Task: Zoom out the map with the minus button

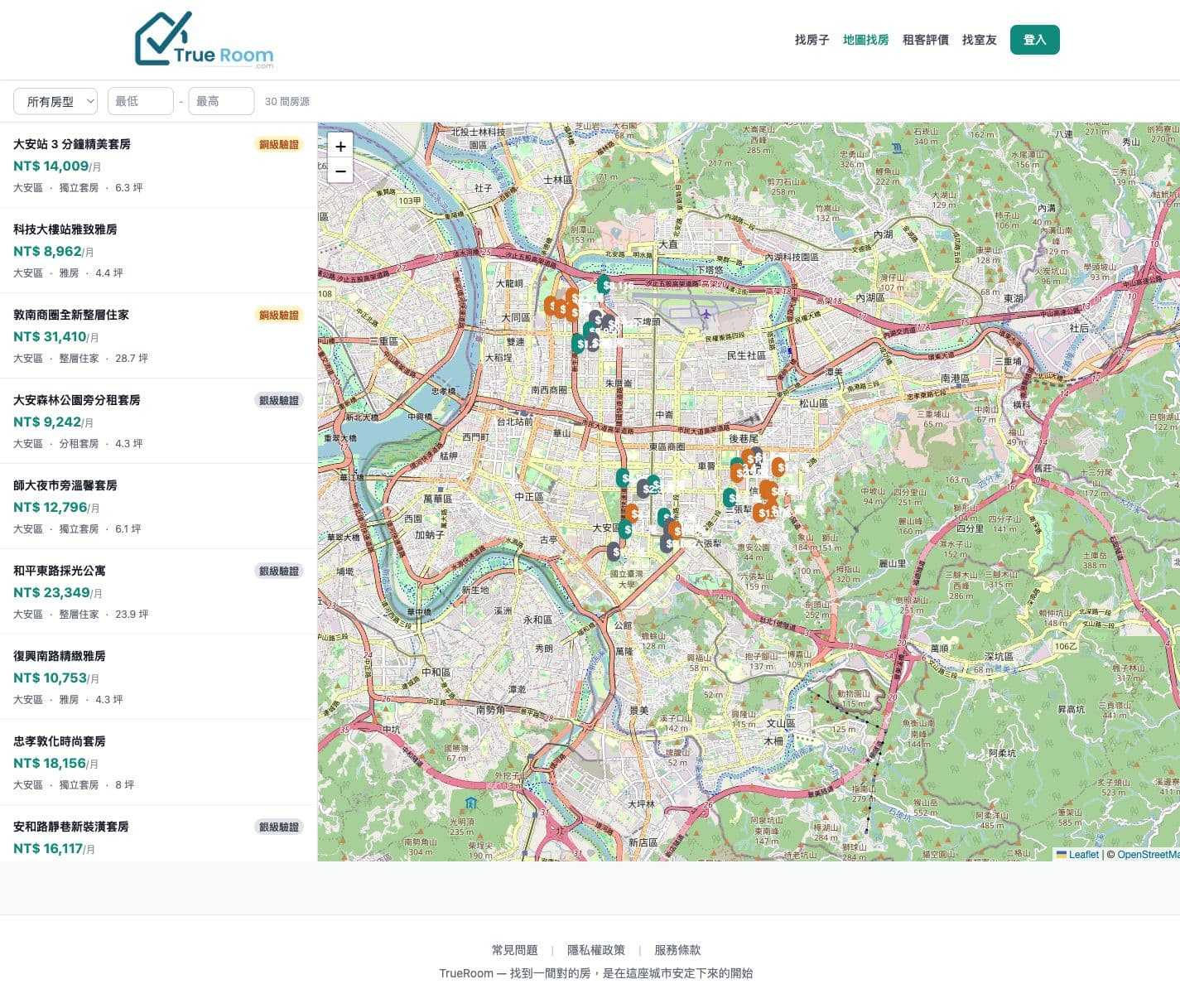Action: (340, 171)
